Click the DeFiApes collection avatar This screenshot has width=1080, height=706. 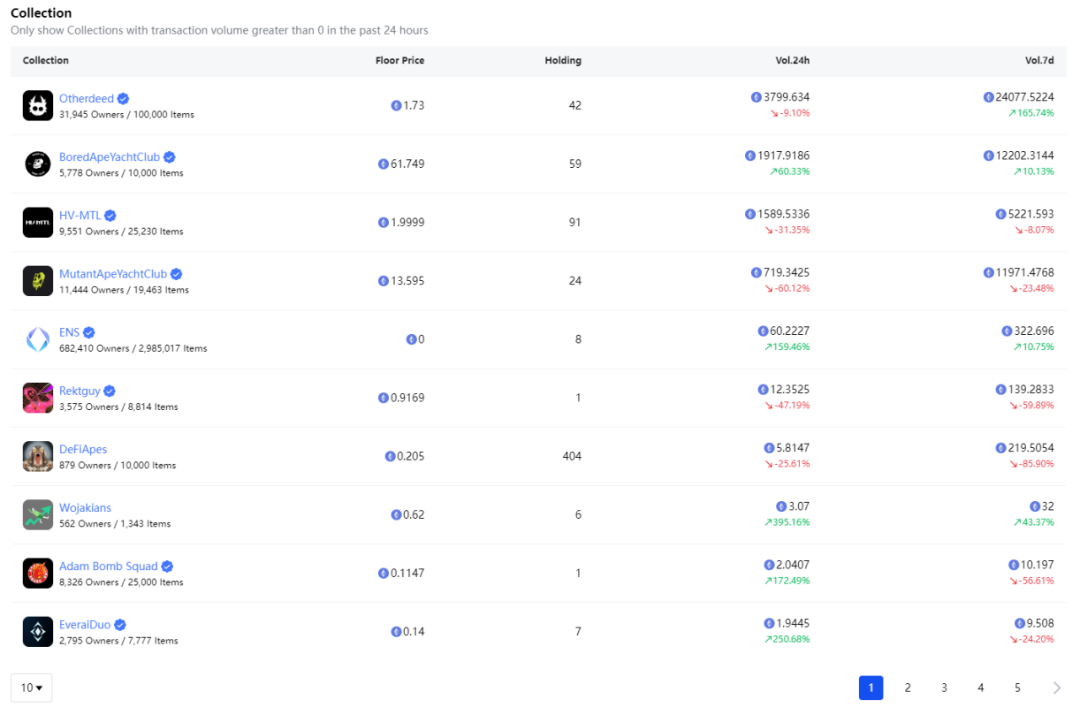pyautogui.click(x=37, y=456)
